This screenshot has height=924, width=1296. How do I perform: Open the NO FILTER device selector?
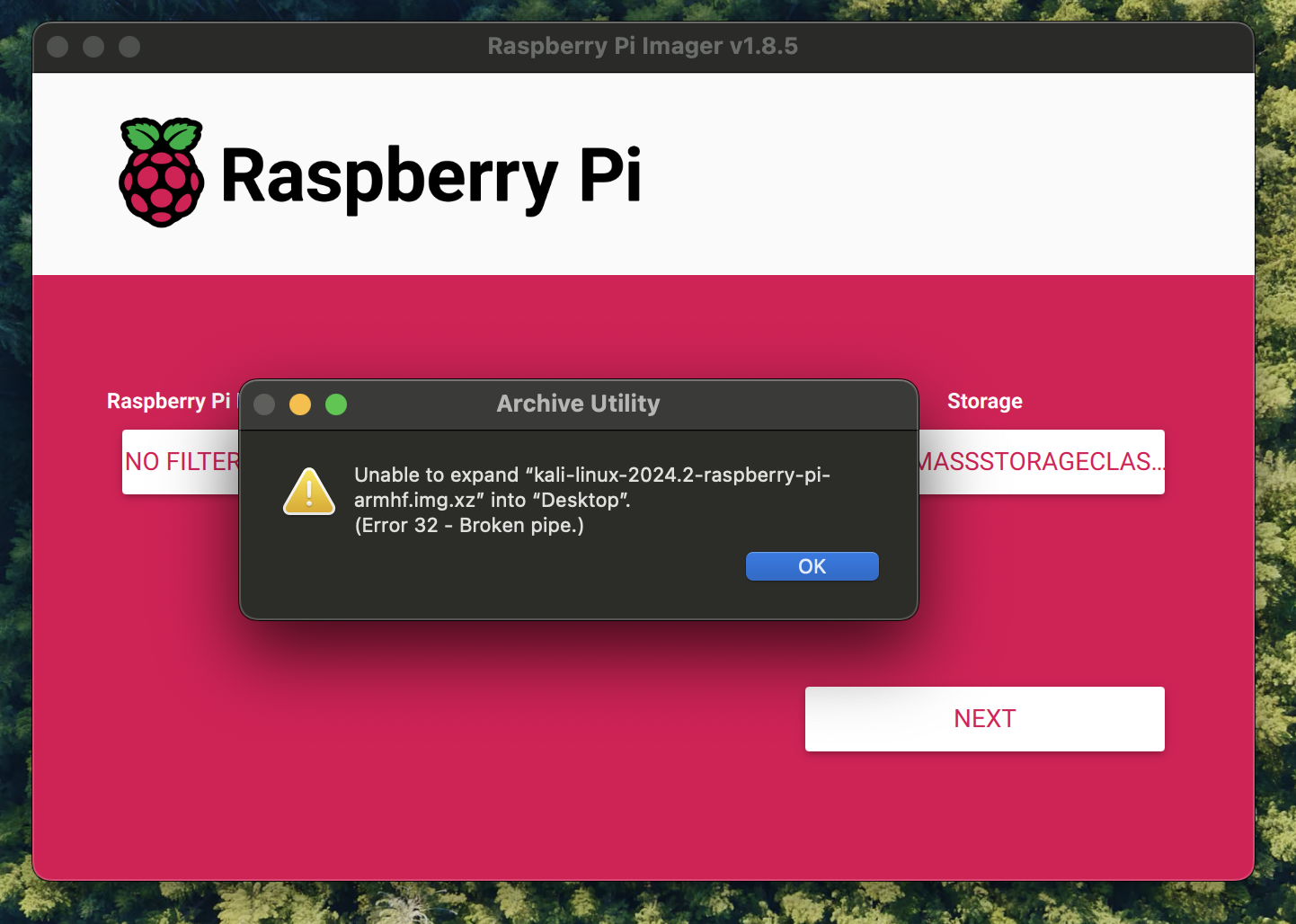(181, 462)
